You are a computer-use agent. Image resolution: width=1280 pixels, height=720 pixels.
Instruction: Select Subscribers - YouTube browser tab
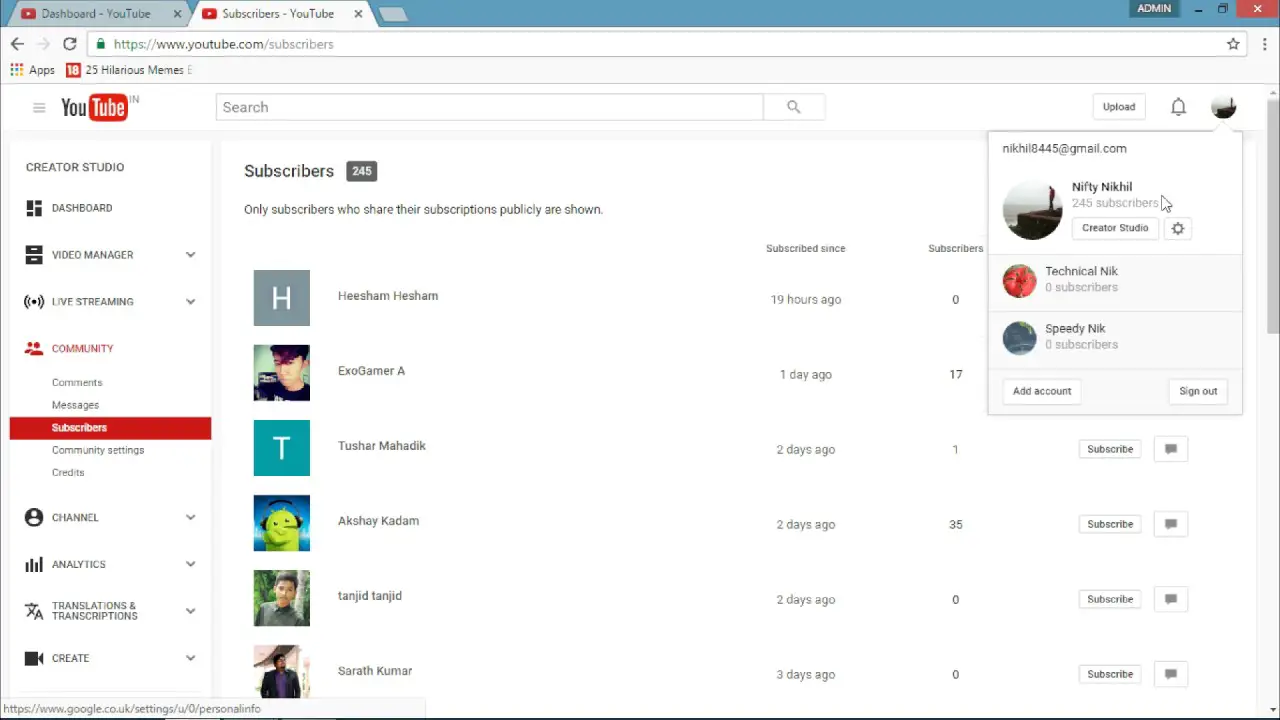tap(280, 14)
